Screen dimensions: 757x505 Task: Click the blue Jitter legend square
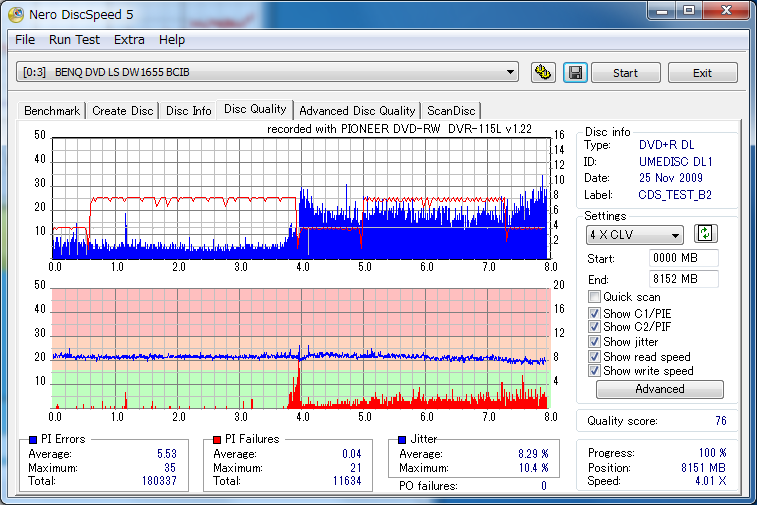tap(401, 439)
